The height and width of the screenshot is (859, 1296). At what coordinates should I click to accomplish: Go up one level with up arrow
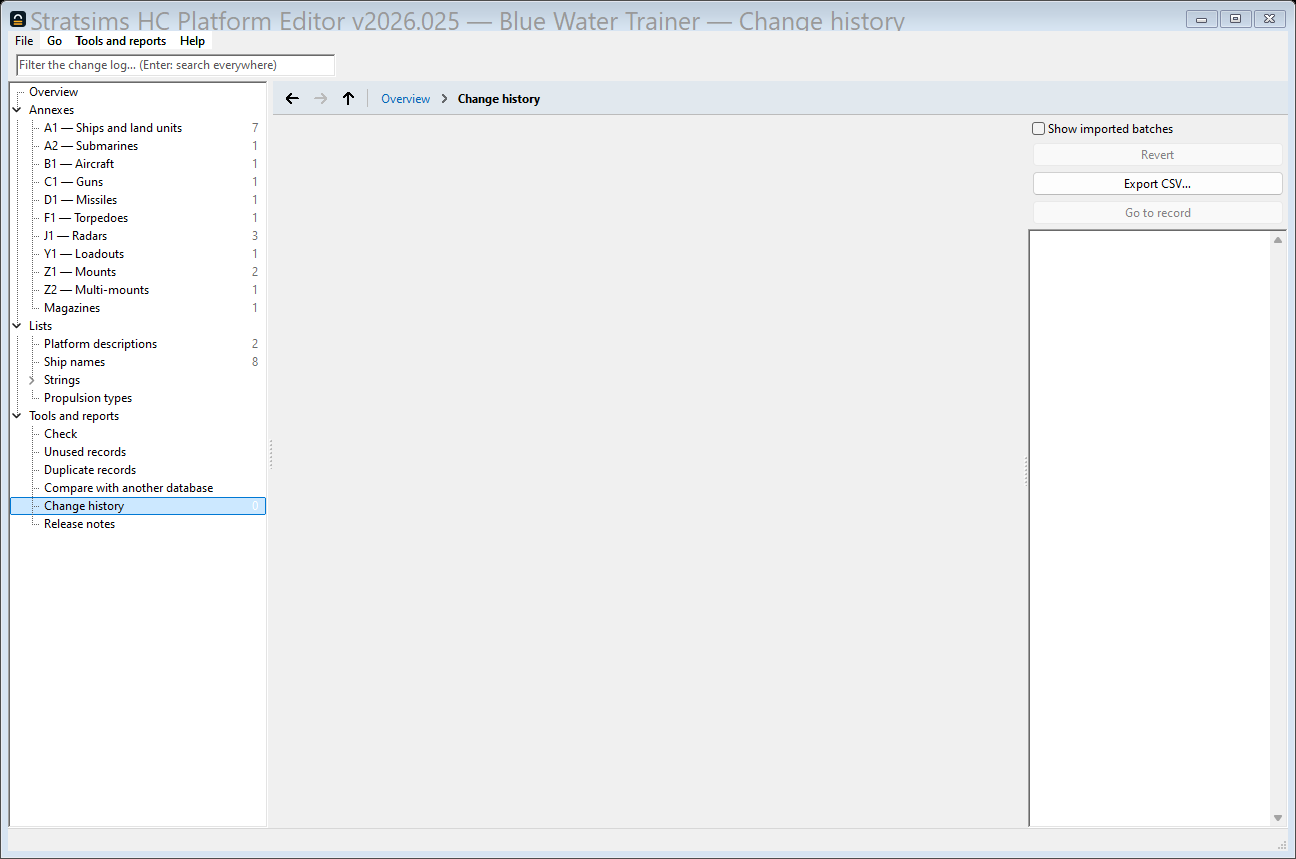coord(348,99)
